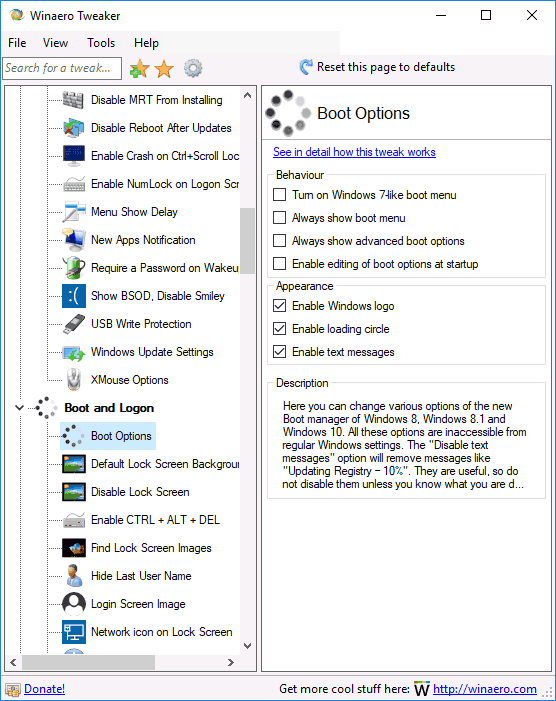Select Windows Update Settings label
This screenshot has width=556, height=701.
point(152,352)
